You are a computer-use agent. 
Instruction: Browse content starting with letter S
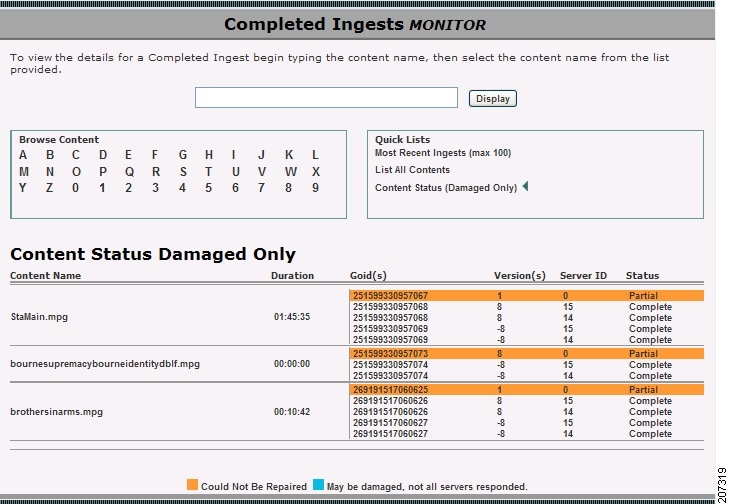[183, 172]
